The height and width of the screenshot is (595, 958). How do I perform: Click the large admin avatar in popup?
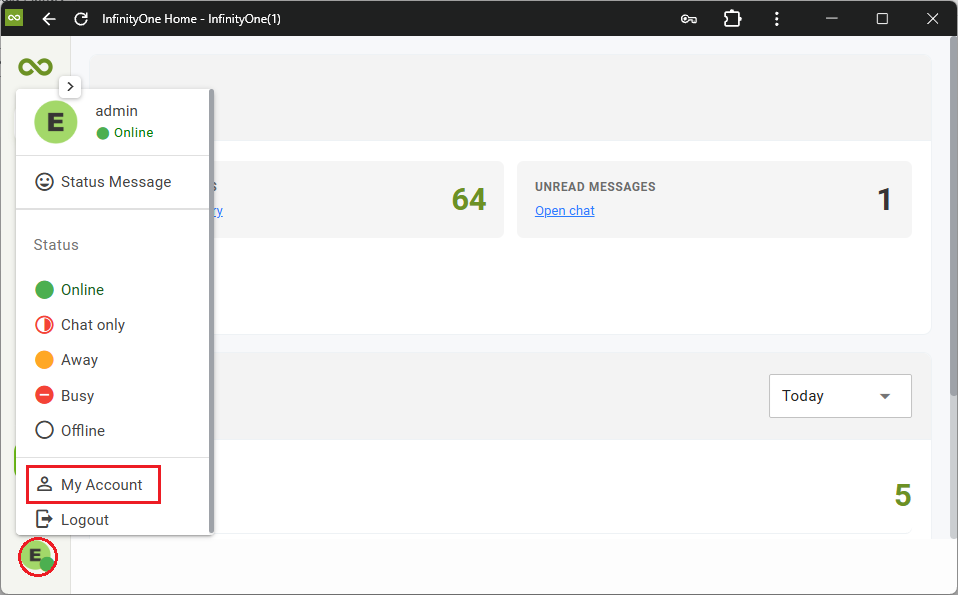coord(56,122)
